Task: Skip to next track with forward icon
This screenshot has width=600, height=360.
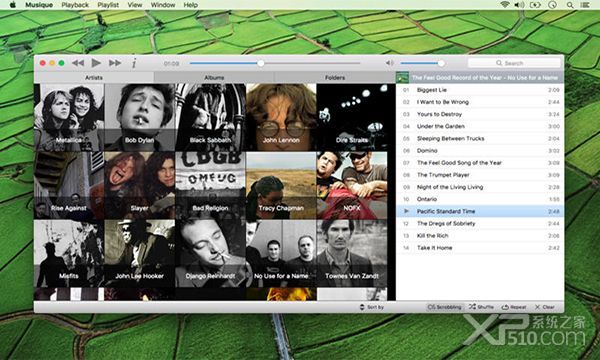Action: pos(115,63)
